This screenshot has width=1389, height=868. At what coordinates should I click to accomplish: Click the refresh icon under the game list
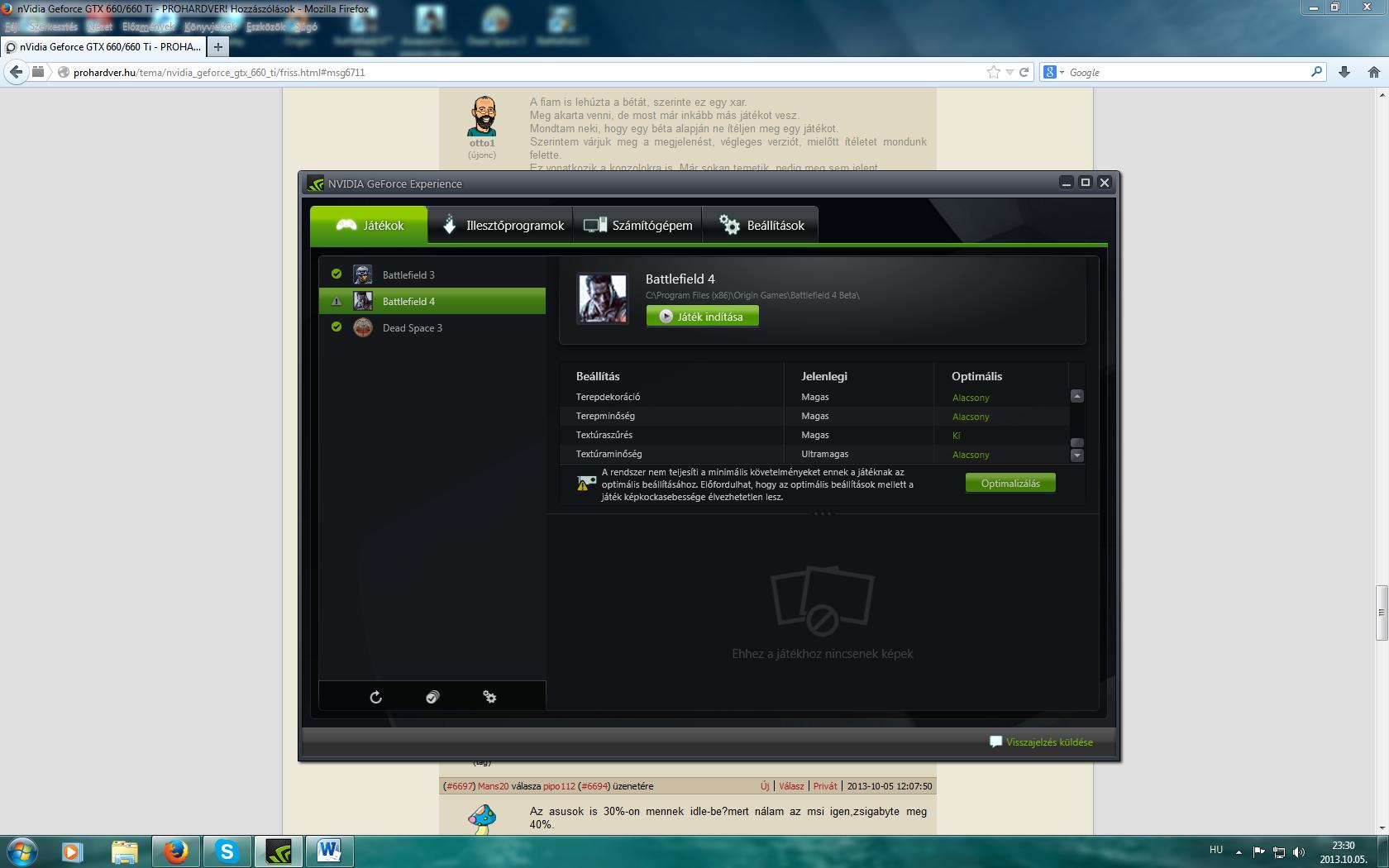[x=376, y=697]
